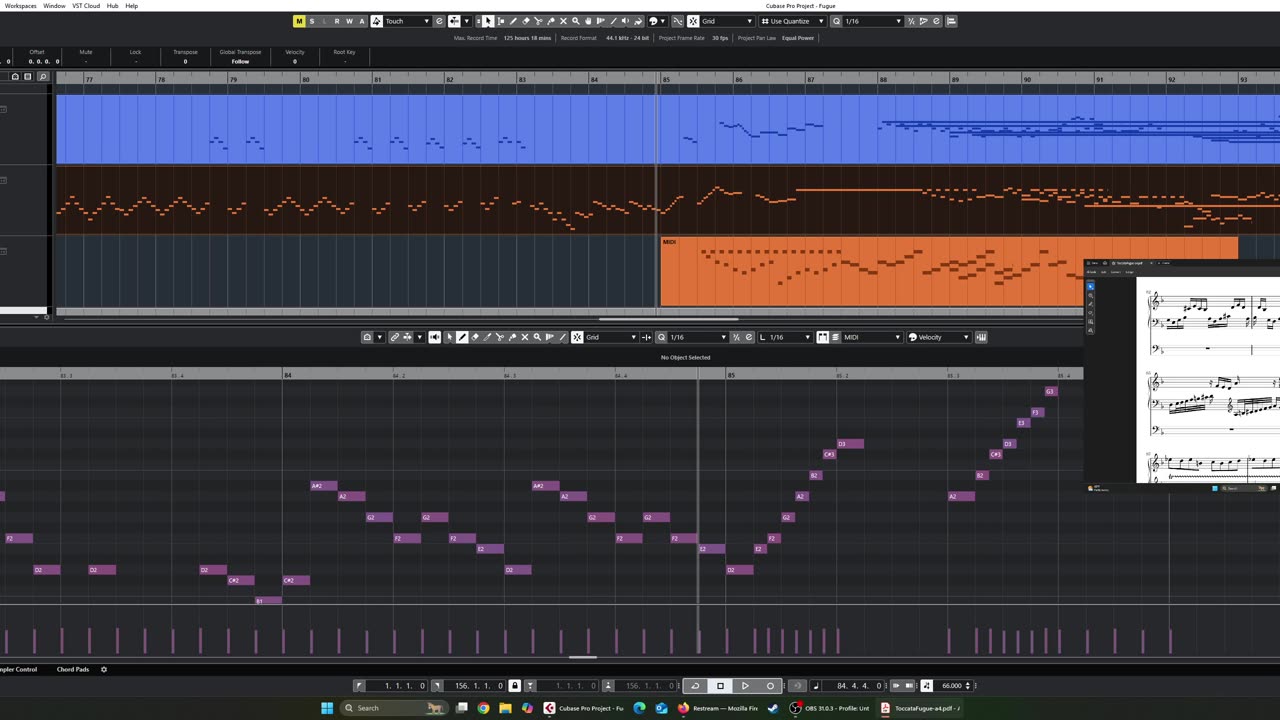Open the Help menu
This screenshot has width=1280, height=720.
click(x=131, y=6)
